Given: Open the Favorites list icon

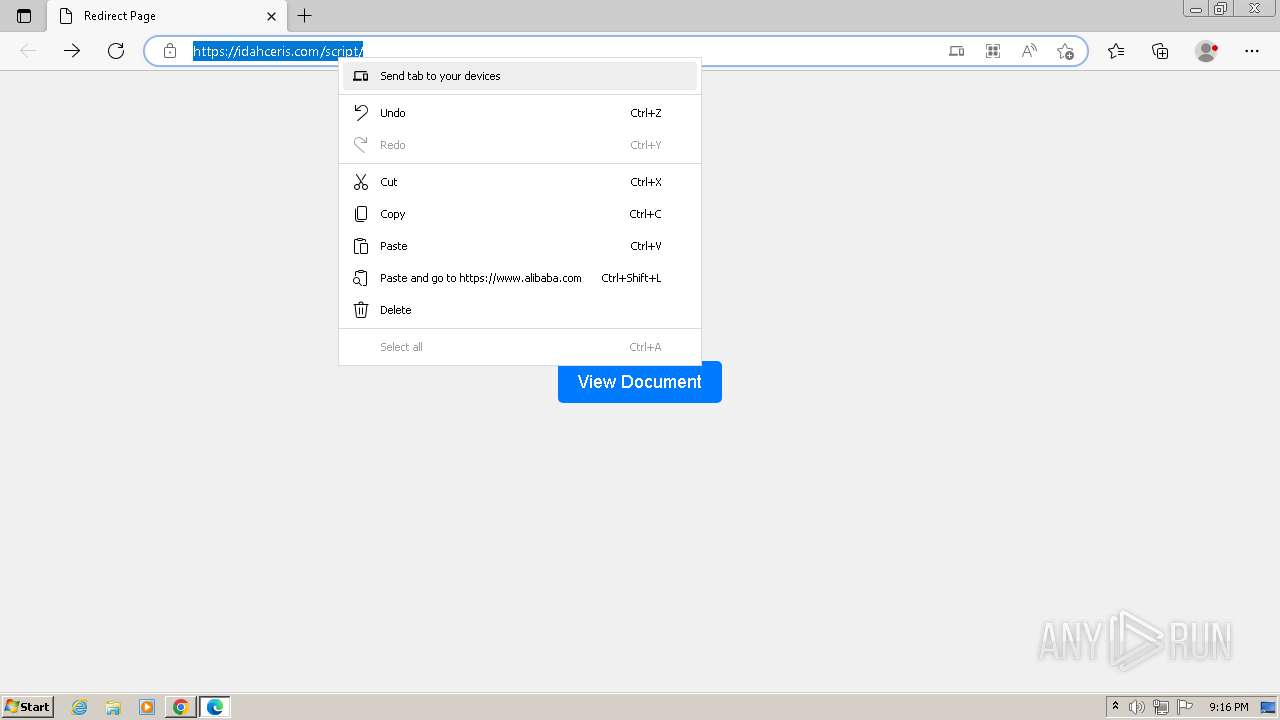Looking at the screenshot, I should tap(1116, 51).
